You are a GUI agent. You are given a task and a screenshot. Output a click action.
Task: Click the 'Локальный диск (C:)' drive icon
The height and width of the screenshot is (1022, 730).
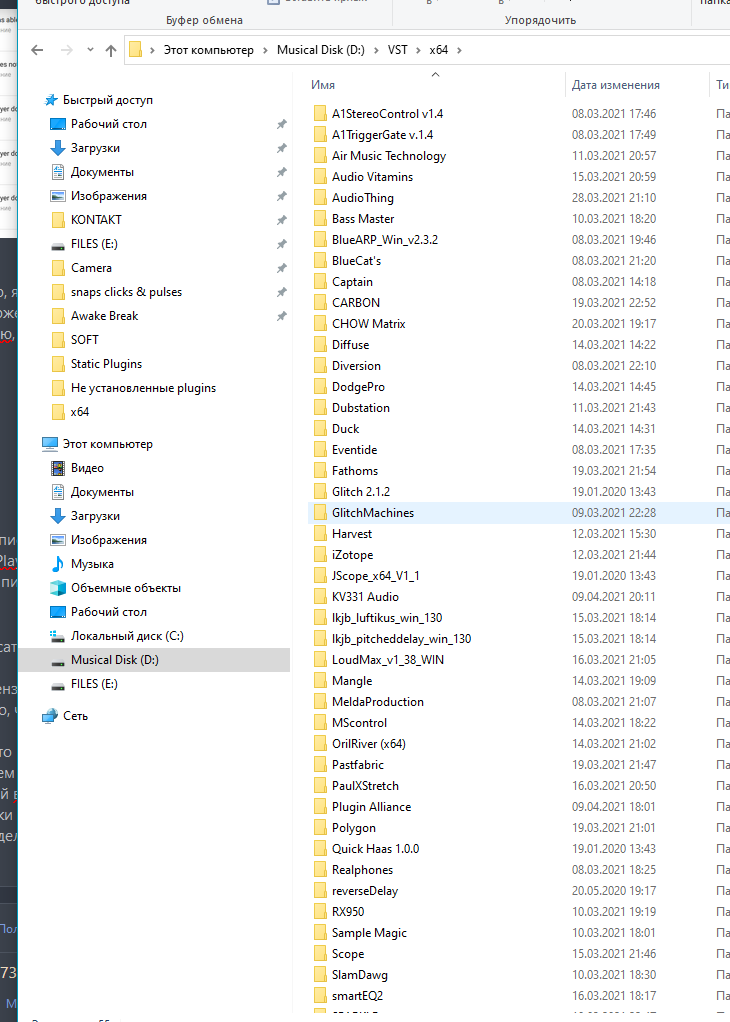tap(58, 636)
